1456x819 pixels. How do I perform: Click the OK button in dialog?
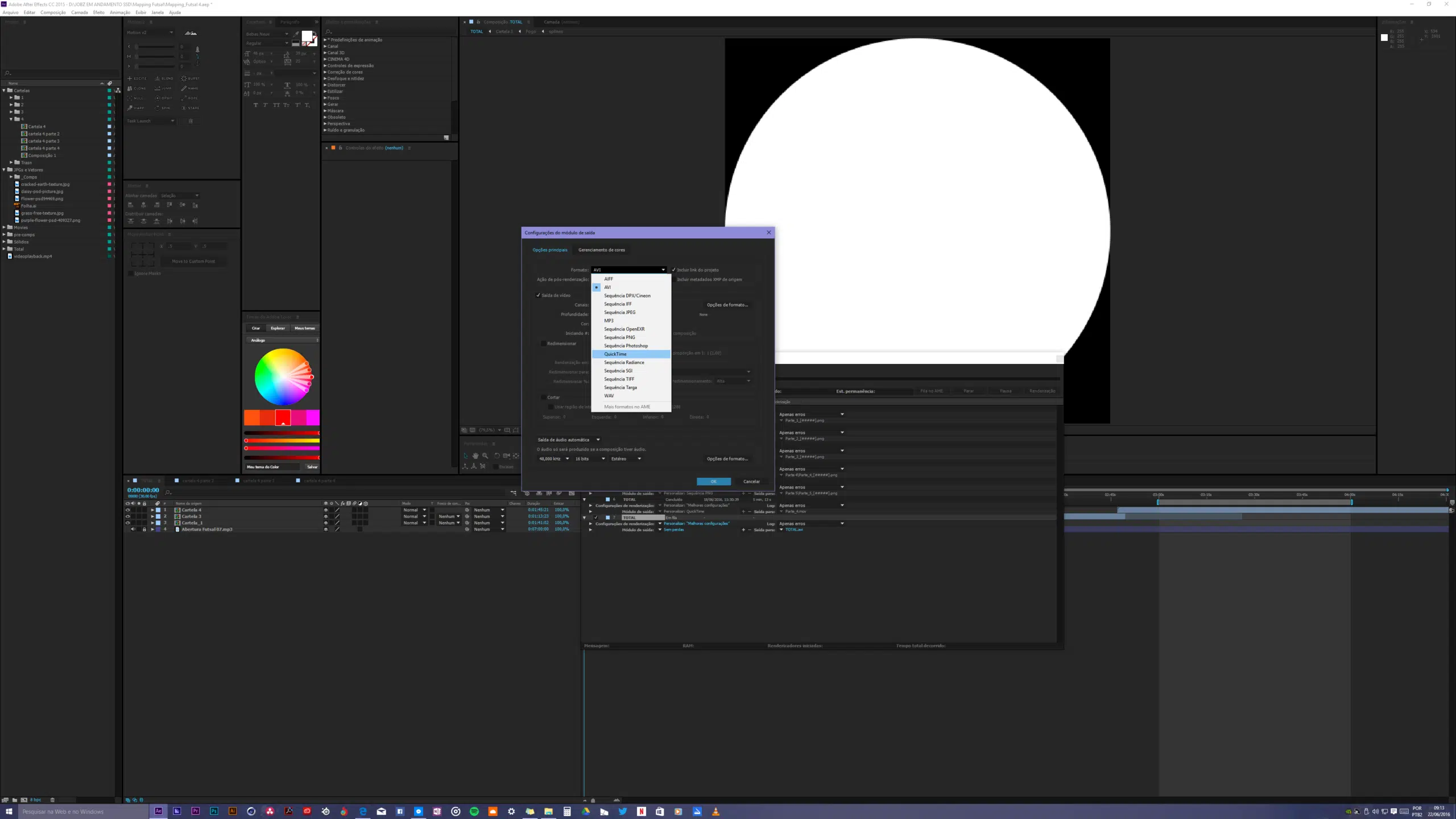point(713,482)
